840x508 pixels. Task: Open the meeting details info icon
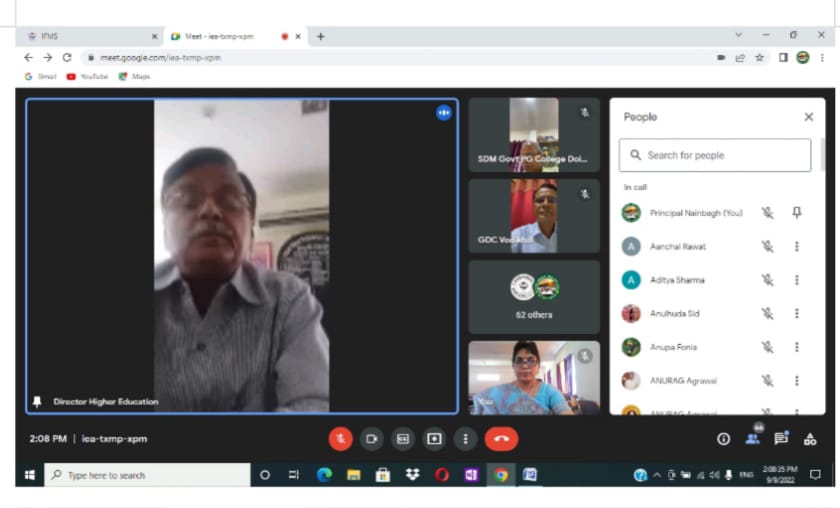pyautogui.click(x=723, y=438)
